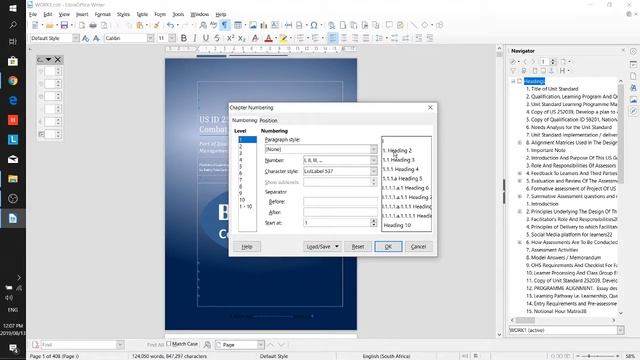Open the sidebar Styles deck icon
The width and height of the screenshot is (640, 360).
(633, 88)
